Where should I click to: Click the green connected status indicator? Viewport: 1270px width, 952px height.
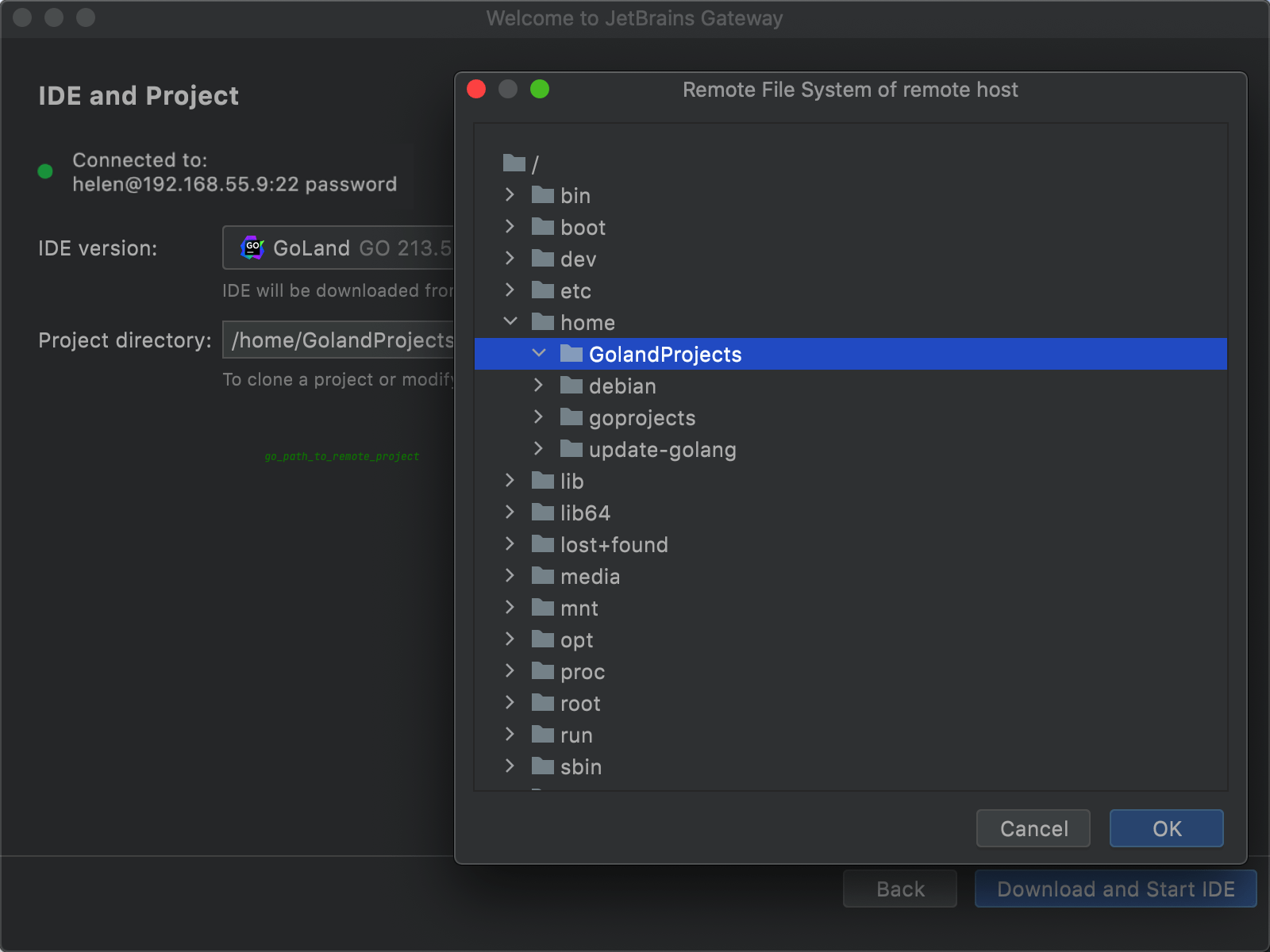(x=45, y=171)
